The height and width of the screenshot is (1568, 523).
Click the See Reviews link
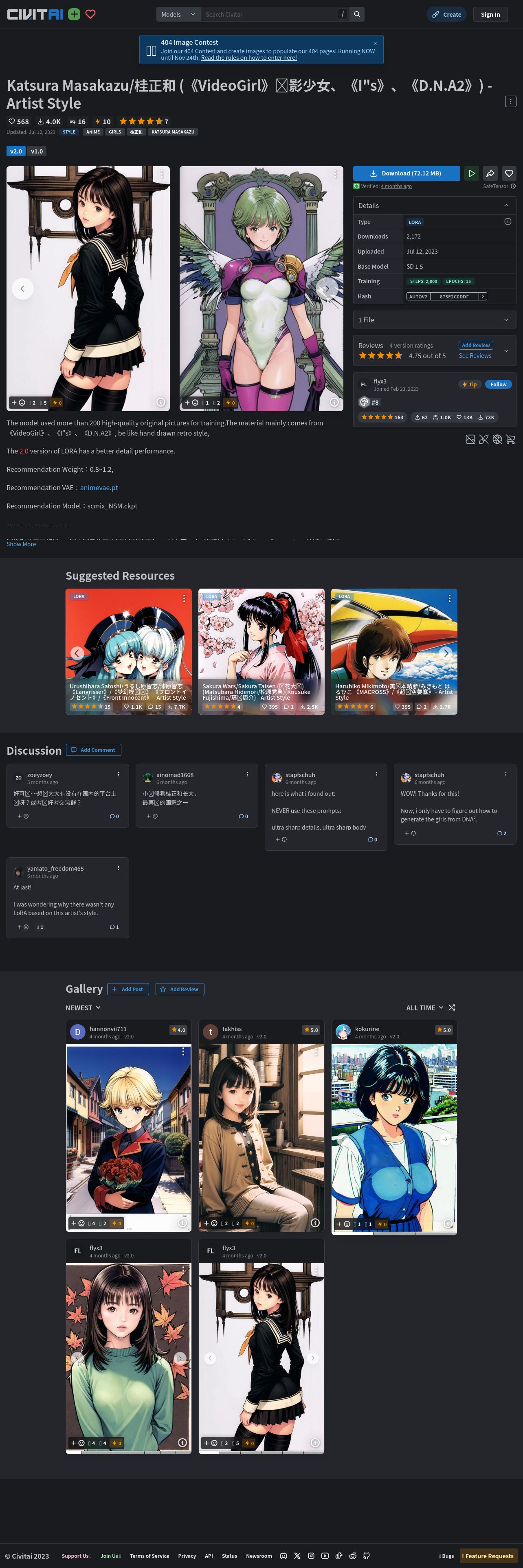click(x=475, y=355)
